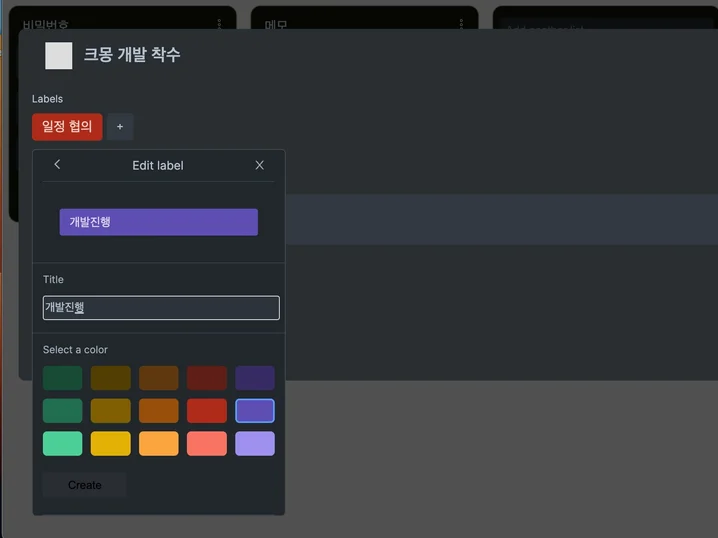Click the plus icon to add label
718x538 pixels.
pos(120,127)
